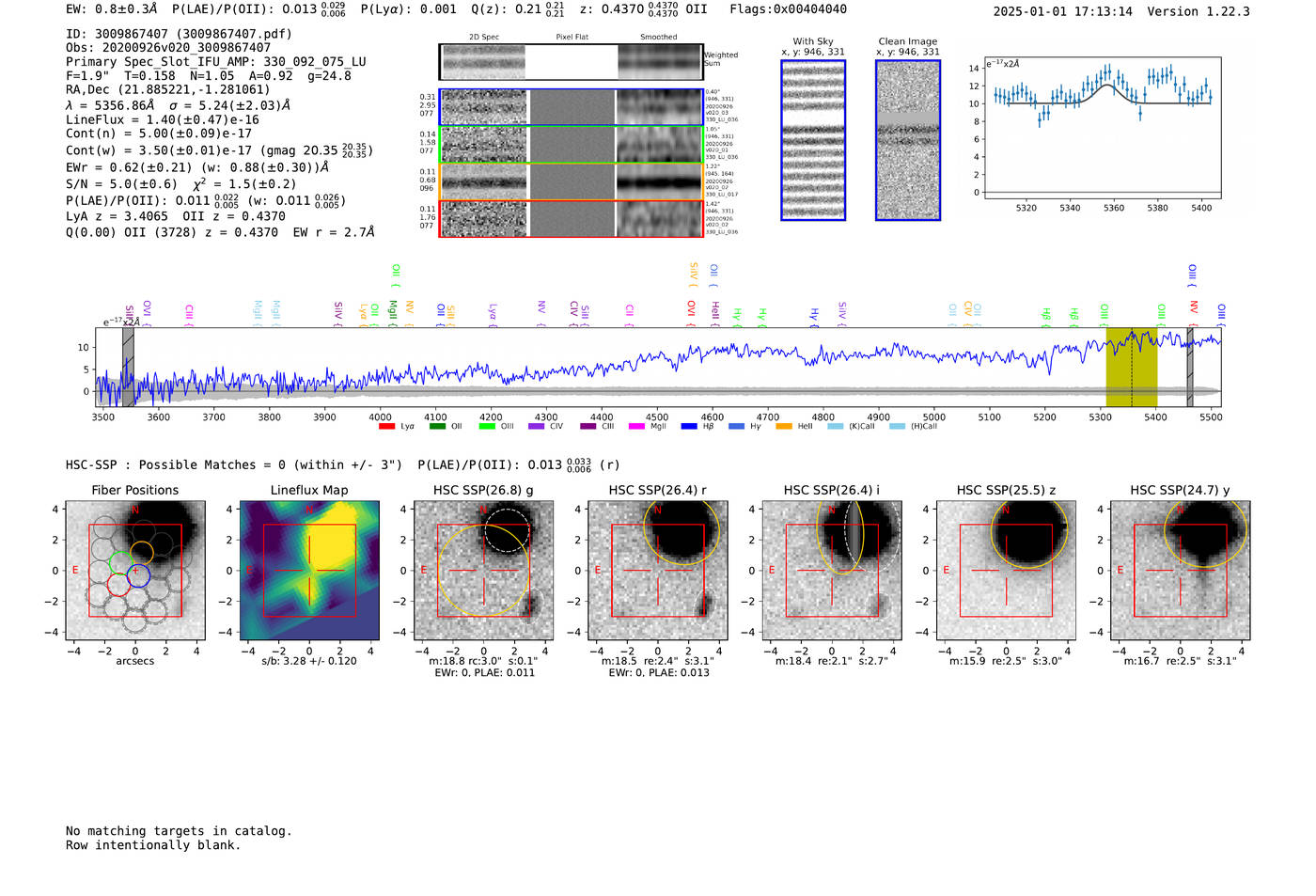
Task: Click the s/b: 3.28 +/- 0.120 caption
Action: click(x=309, y=661)
